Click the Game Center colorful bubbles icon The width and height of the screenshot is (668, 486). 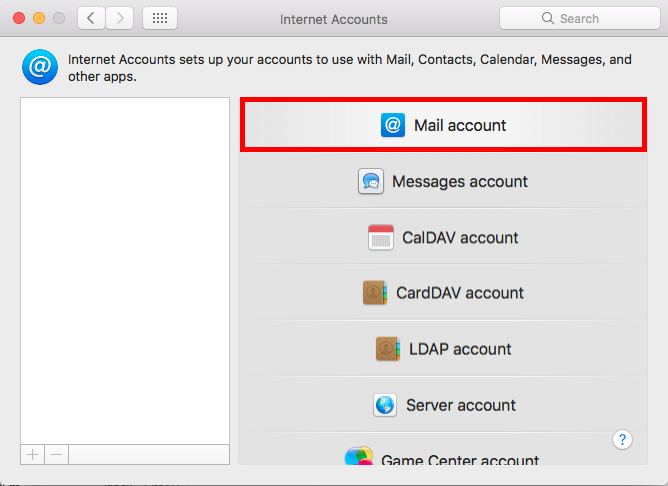[359, 458]
